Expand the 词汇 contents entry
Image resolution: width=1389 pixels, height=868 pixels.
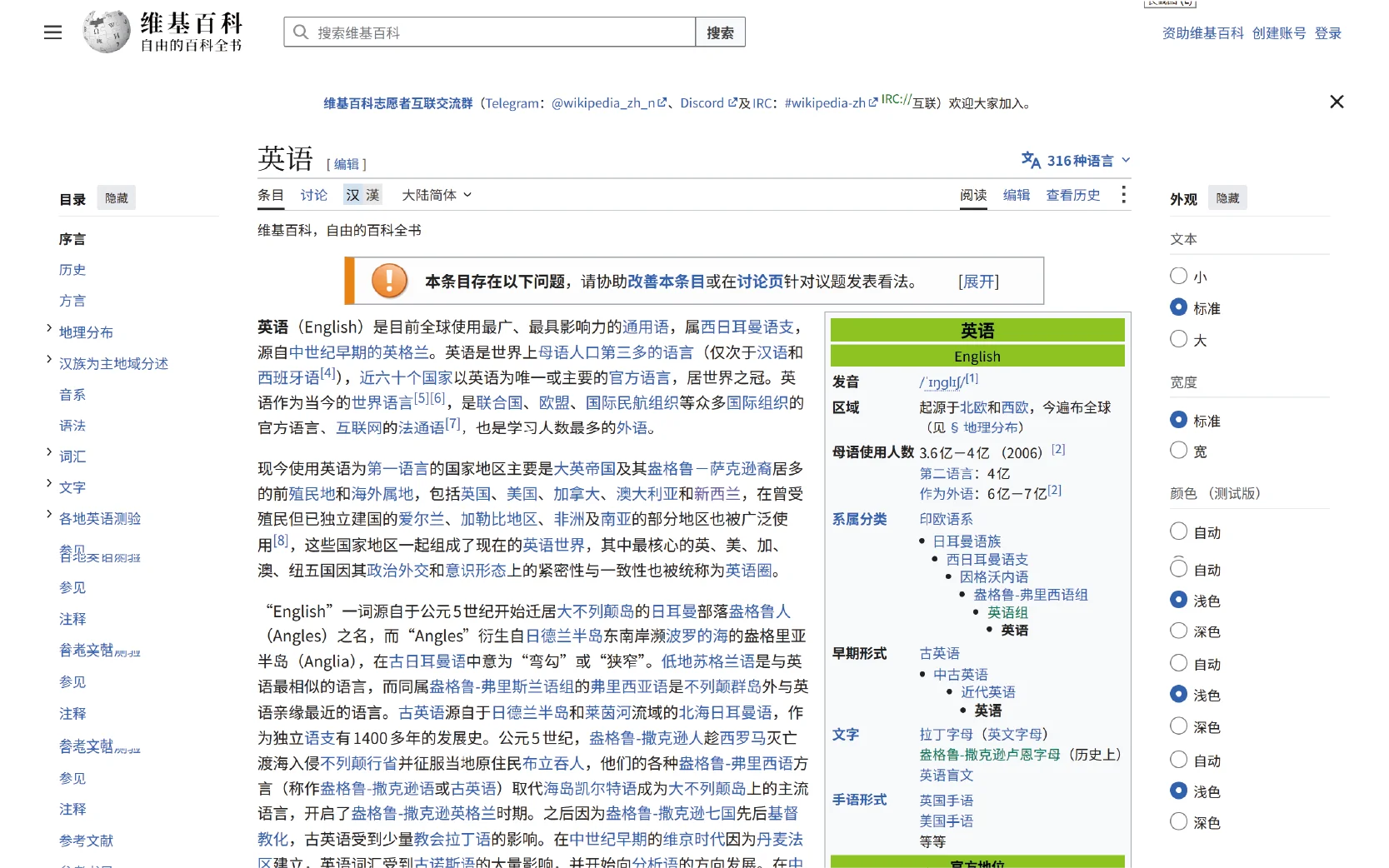[x=49, y=452]
